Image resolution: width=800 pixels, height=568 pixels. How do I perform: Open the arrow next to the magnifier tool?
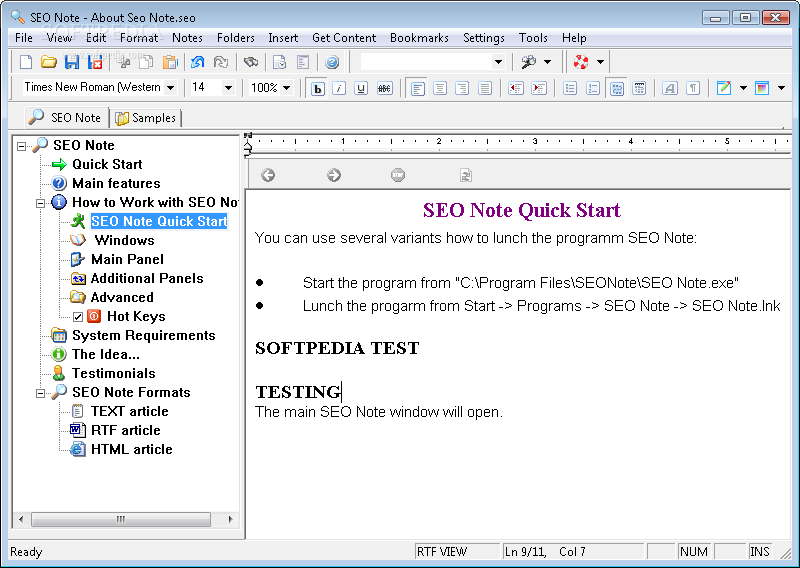click(x=547, y=62)
